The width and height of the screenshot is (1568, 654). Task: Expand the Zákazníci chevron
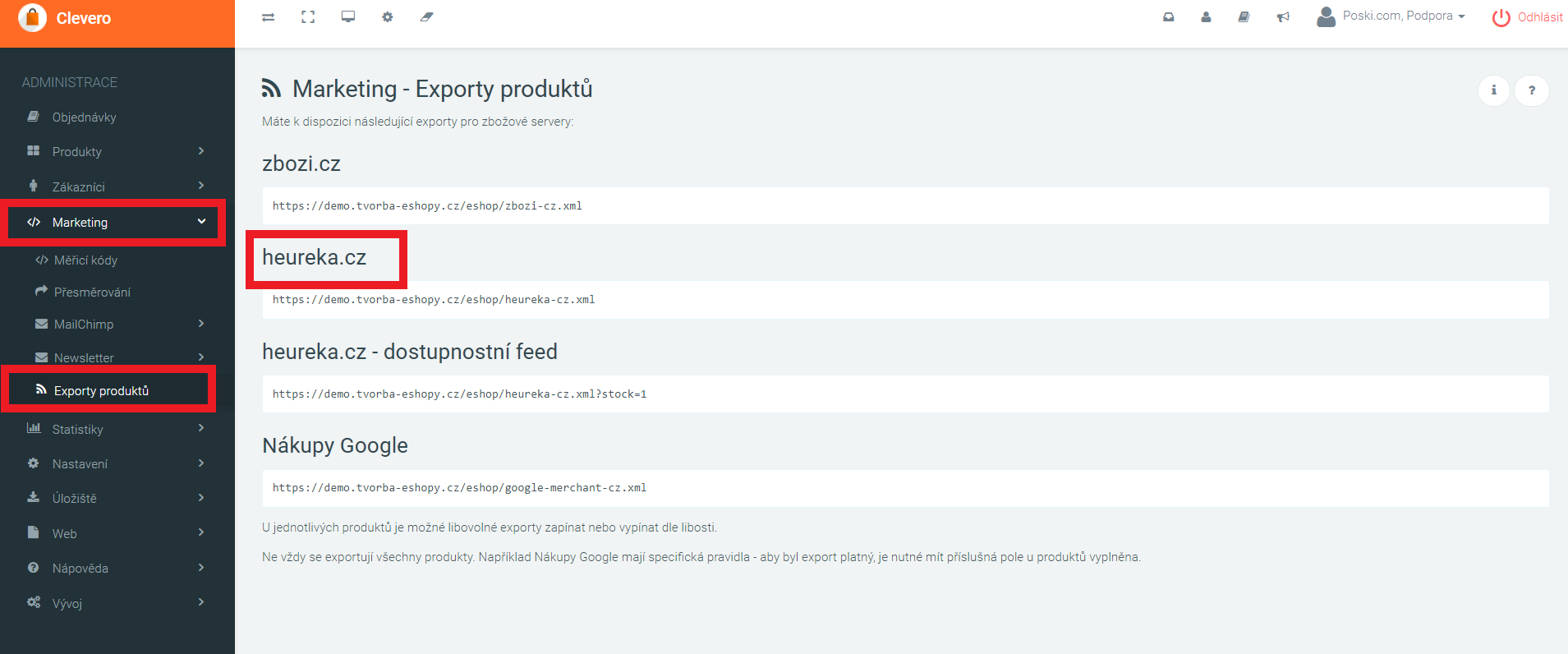201,187
